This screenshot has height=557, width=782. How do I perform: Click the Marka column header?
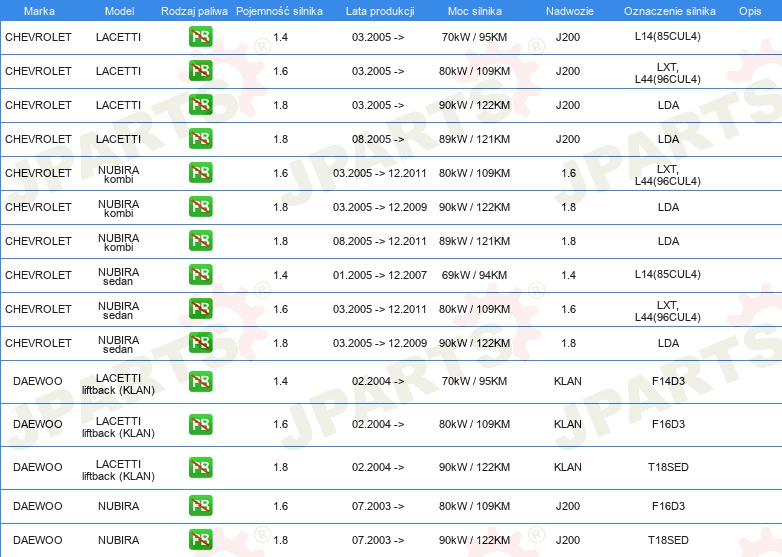pyautogui.click(x=39, y=11)
